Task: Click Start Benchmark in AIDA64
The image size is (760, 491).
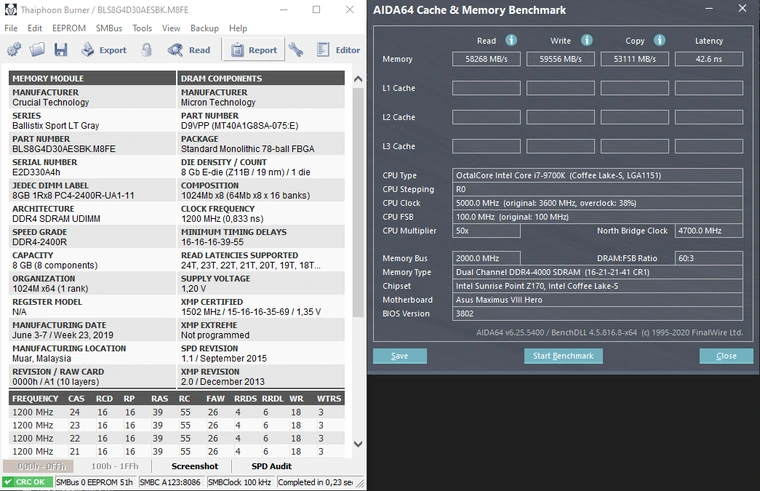Action: pyautogui.click(x=563, y=356)
